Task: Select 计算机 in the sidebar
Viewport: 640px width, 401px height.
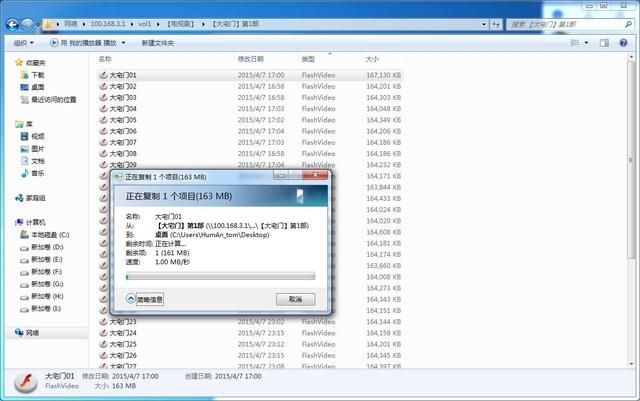Action: coord(36,223)
